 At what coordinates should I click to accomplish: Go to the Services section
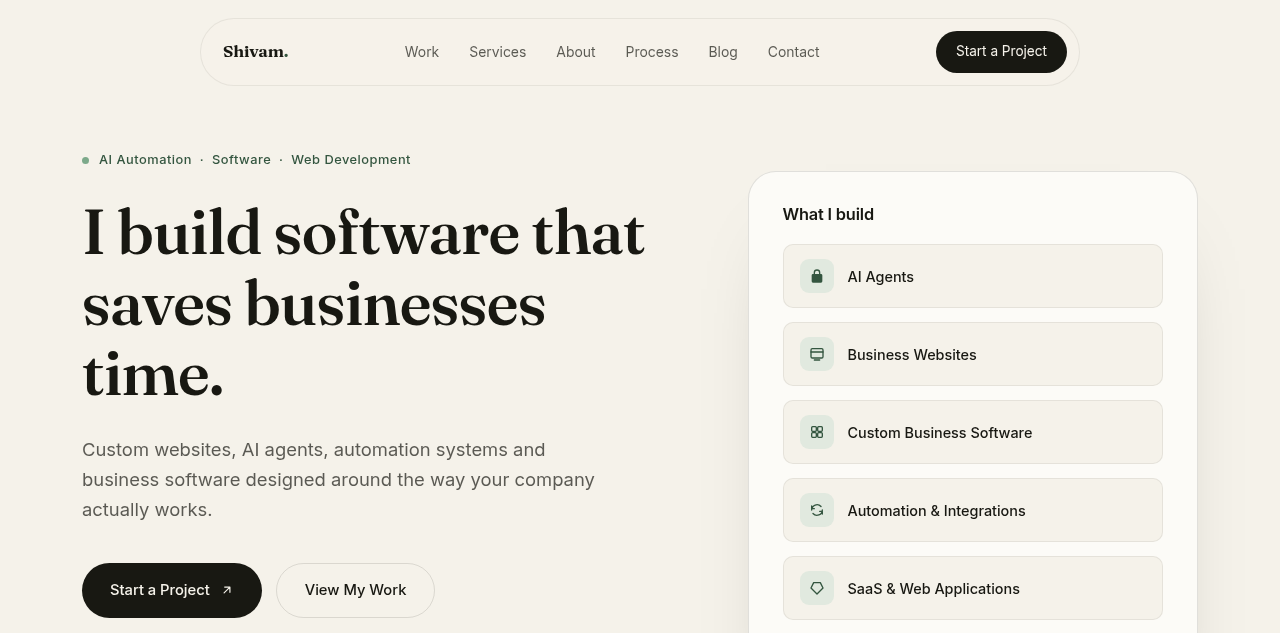(x=498, y=52)
